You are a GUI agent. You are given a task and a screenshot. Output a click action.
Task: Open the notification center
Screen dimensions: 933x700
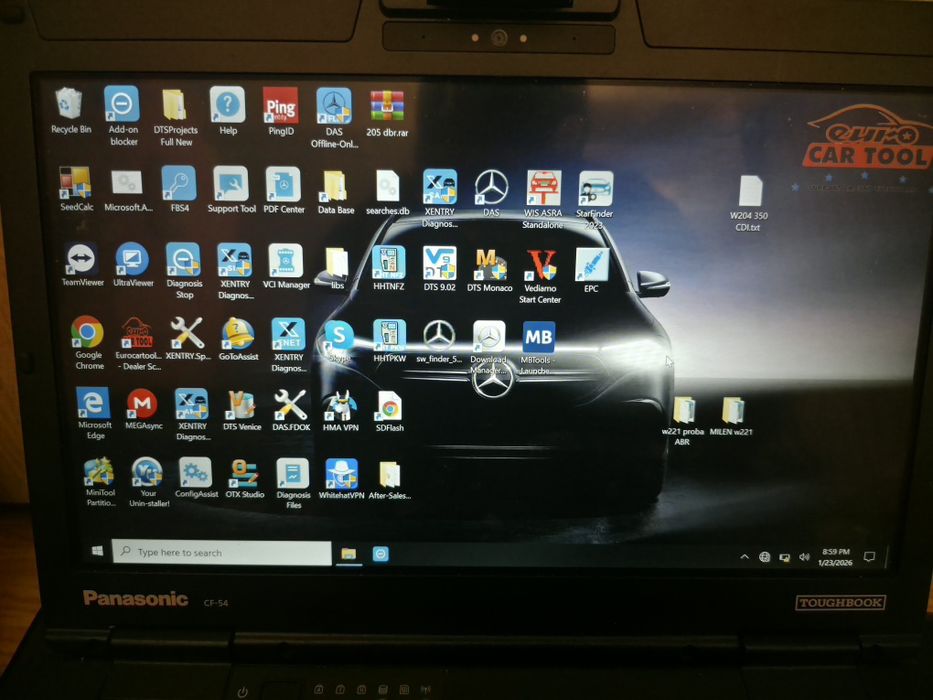869,557
